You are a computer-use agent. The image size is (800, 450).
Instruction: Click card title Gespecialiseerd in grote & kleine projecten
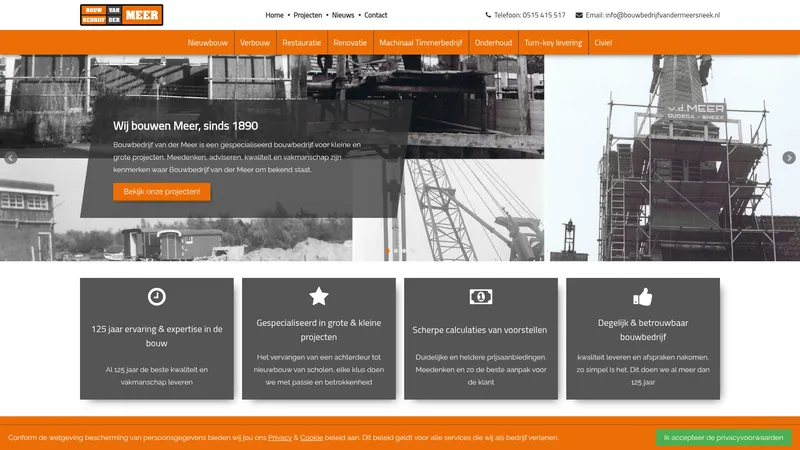tap(319, 330)
